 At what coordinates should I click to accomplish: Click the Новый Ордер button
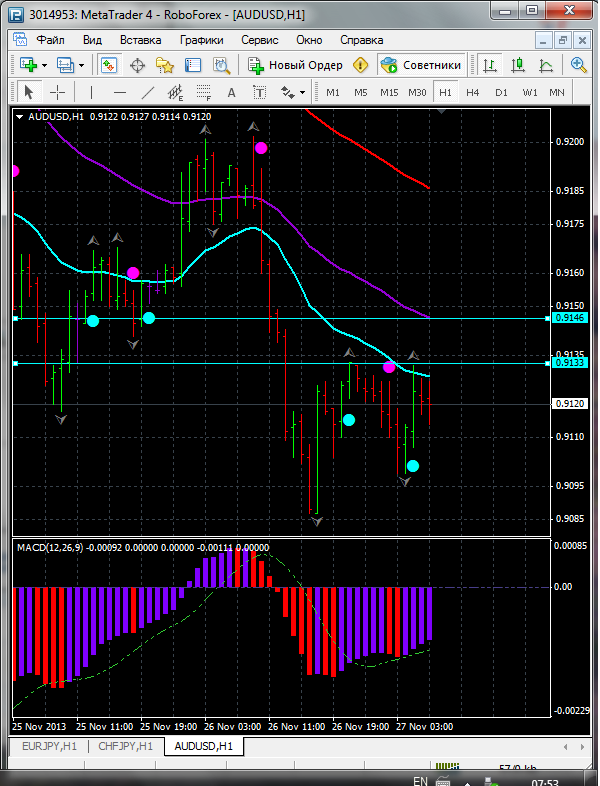tap(296, 65)
